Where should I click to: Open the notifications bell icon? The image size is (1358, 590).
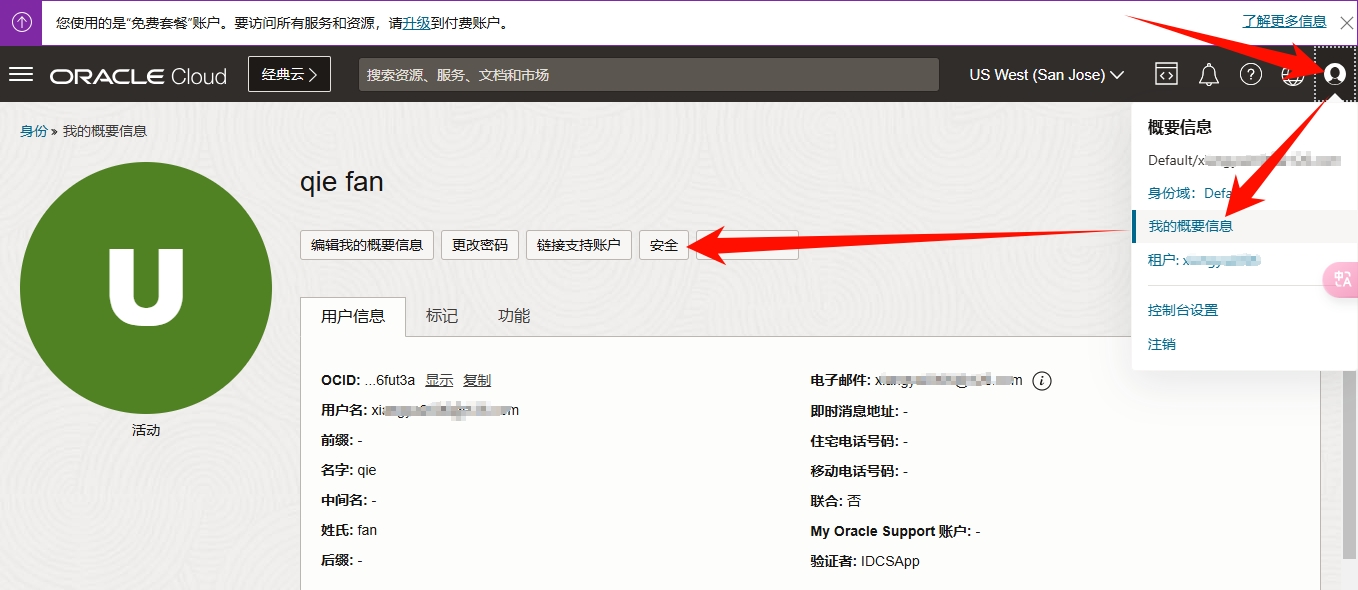tap(1209, 75)
